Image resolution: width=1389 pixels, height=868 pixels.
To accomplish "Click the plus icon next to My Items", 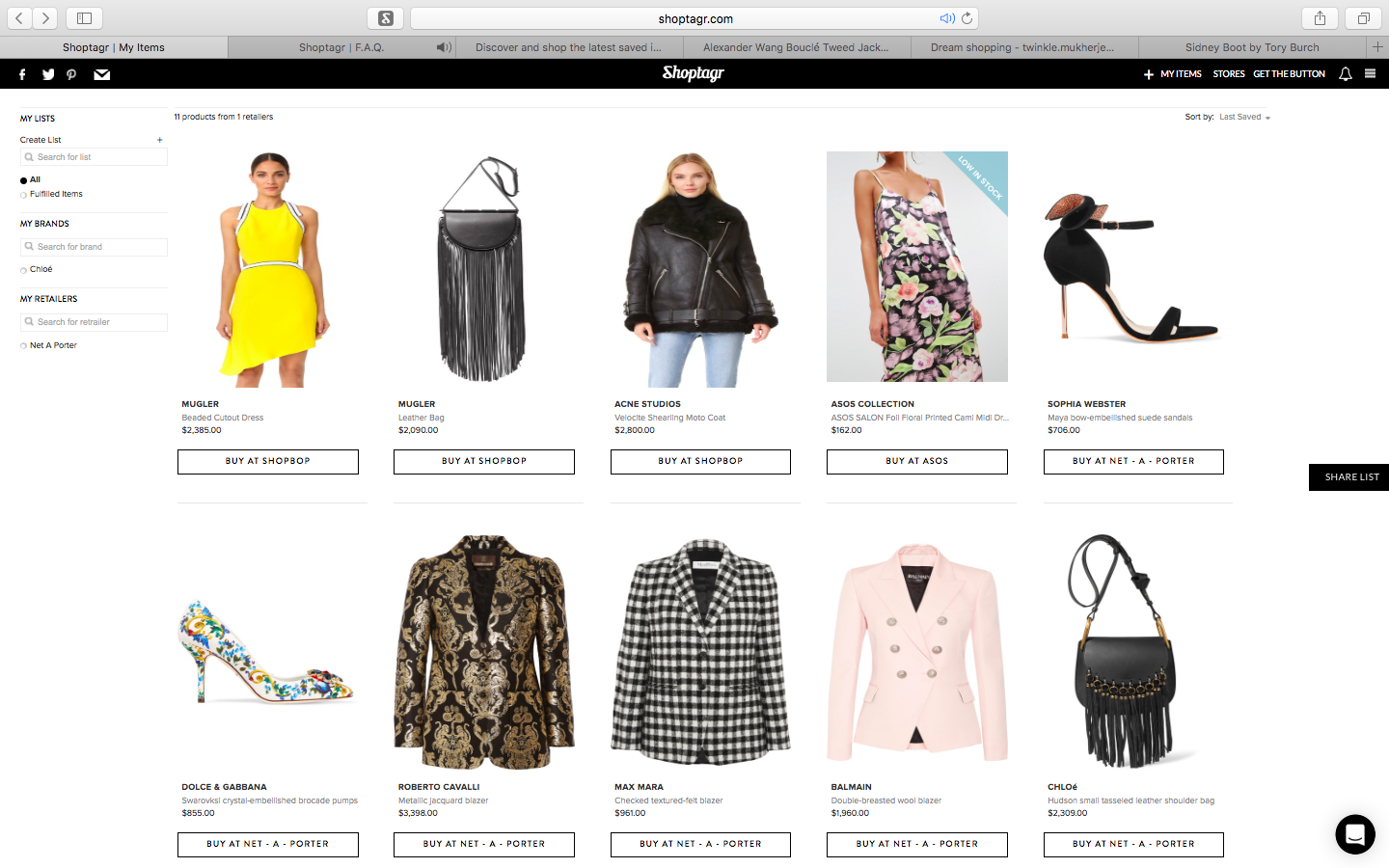I will [x=1148, y=74].
